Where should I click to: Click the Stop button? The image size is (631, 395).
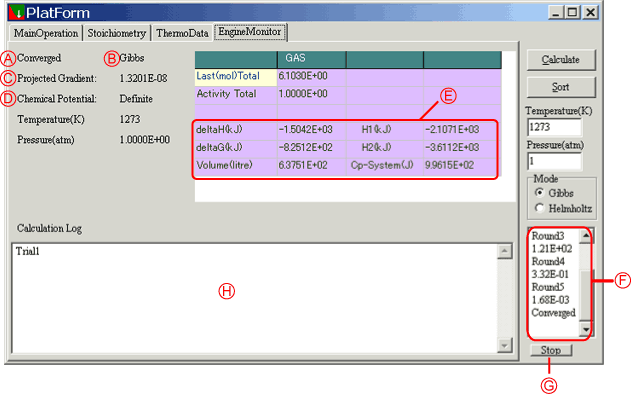[x=551, y=350]
